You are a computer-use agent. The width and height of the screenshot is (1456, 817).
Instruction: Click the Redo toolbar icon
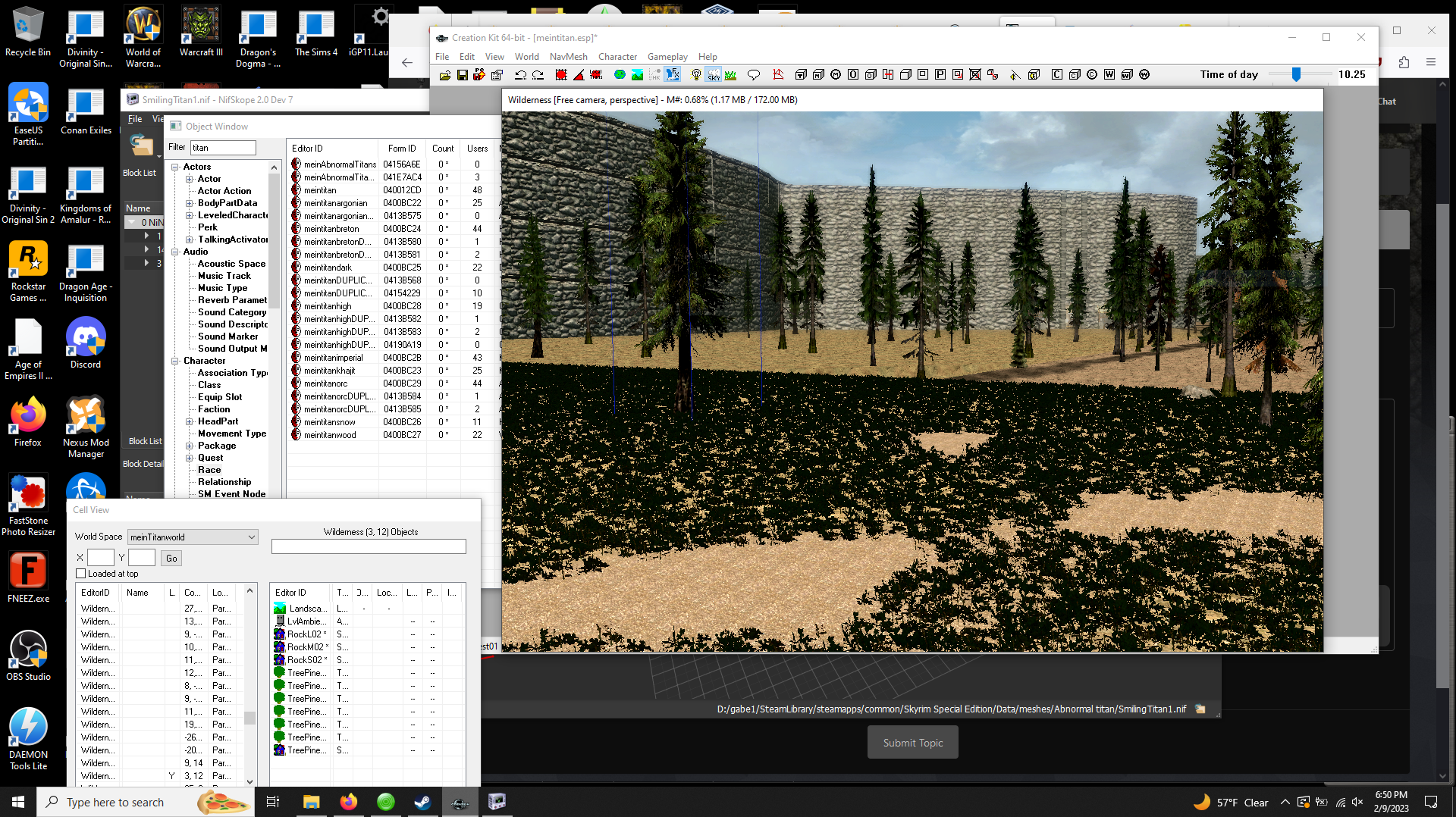click(538, 75)
